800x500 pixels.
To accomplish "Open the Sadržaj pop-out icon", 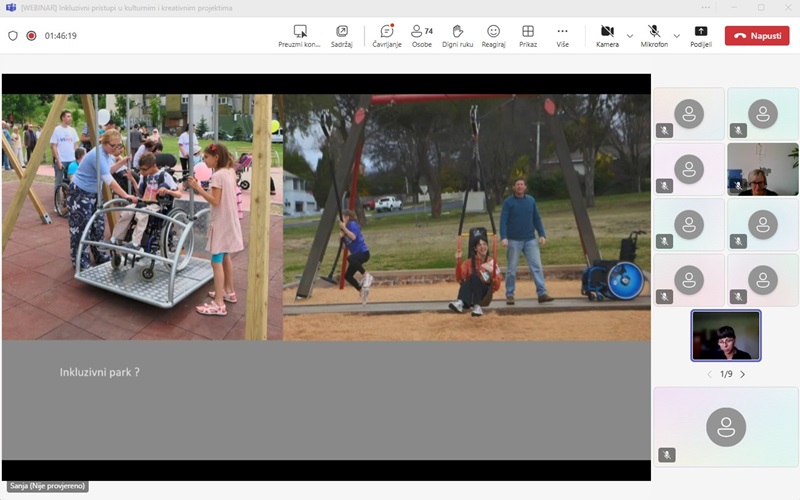I will coord(342,35).
